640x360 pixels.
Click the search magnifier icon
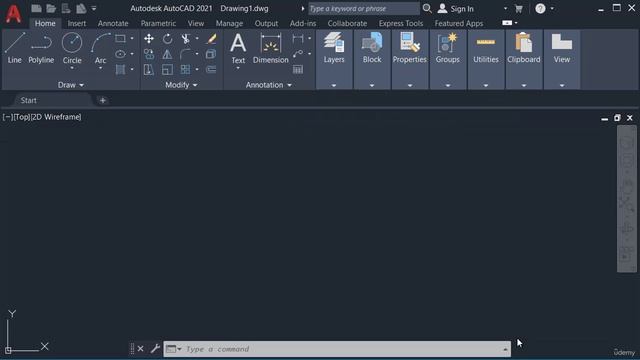pos(427,8)
